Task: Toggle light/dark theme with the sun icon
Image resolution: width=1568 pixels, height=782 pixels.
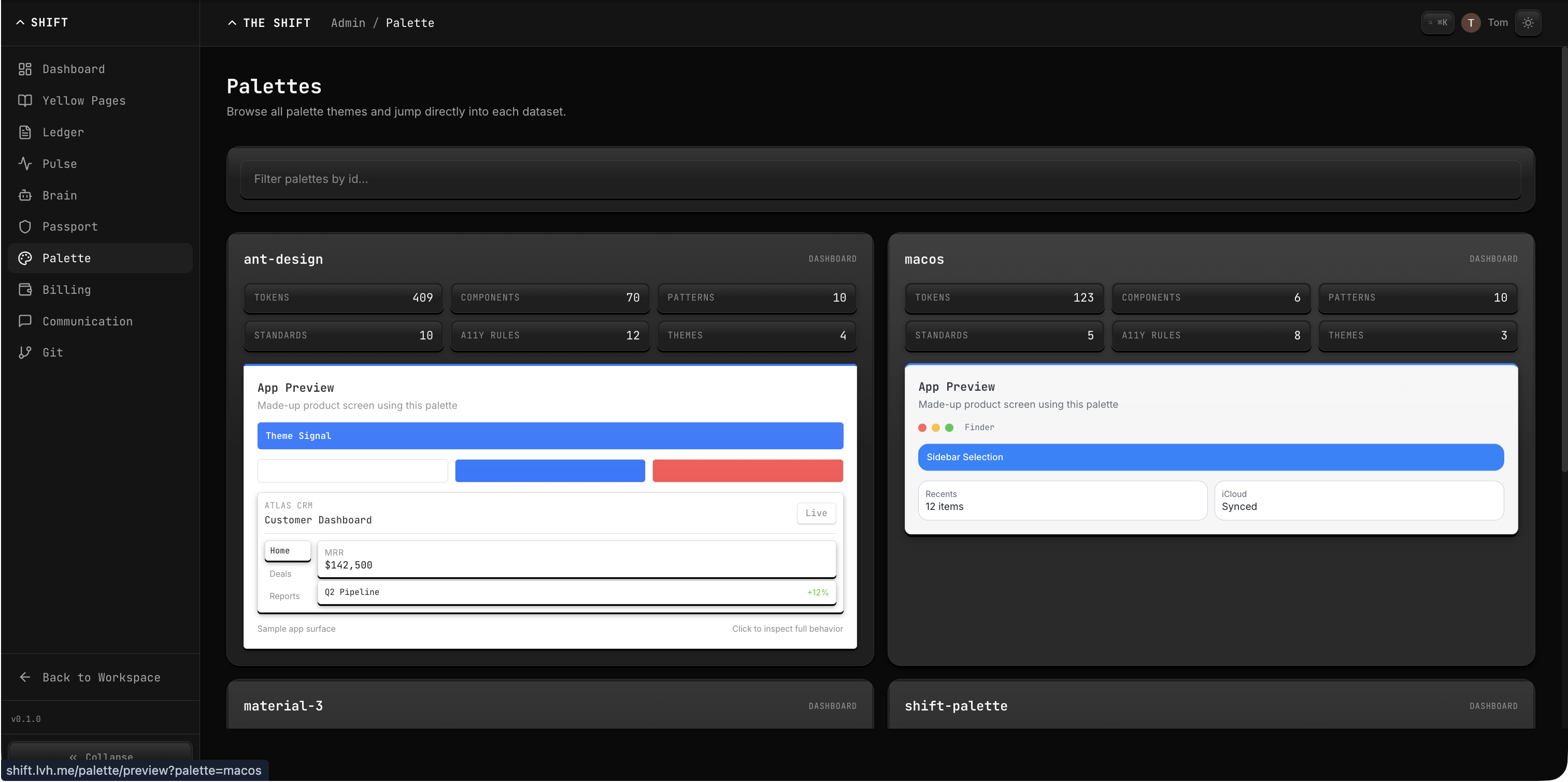Action: coord(1529,22)
